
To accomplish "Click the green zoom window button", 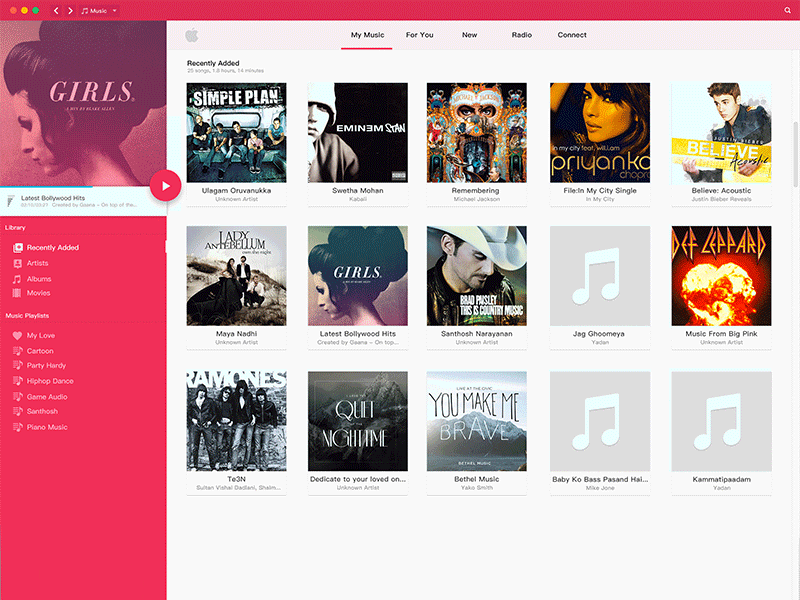I will pyautogui.click(x=38, y=8).
